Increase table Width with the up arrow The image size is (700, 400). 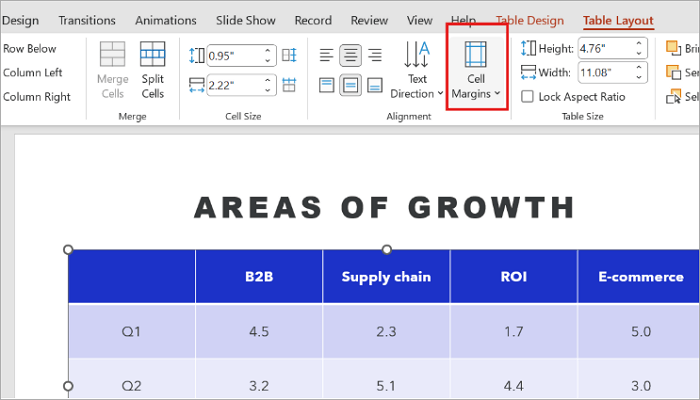pyautogui.click(x=639, y=68)
